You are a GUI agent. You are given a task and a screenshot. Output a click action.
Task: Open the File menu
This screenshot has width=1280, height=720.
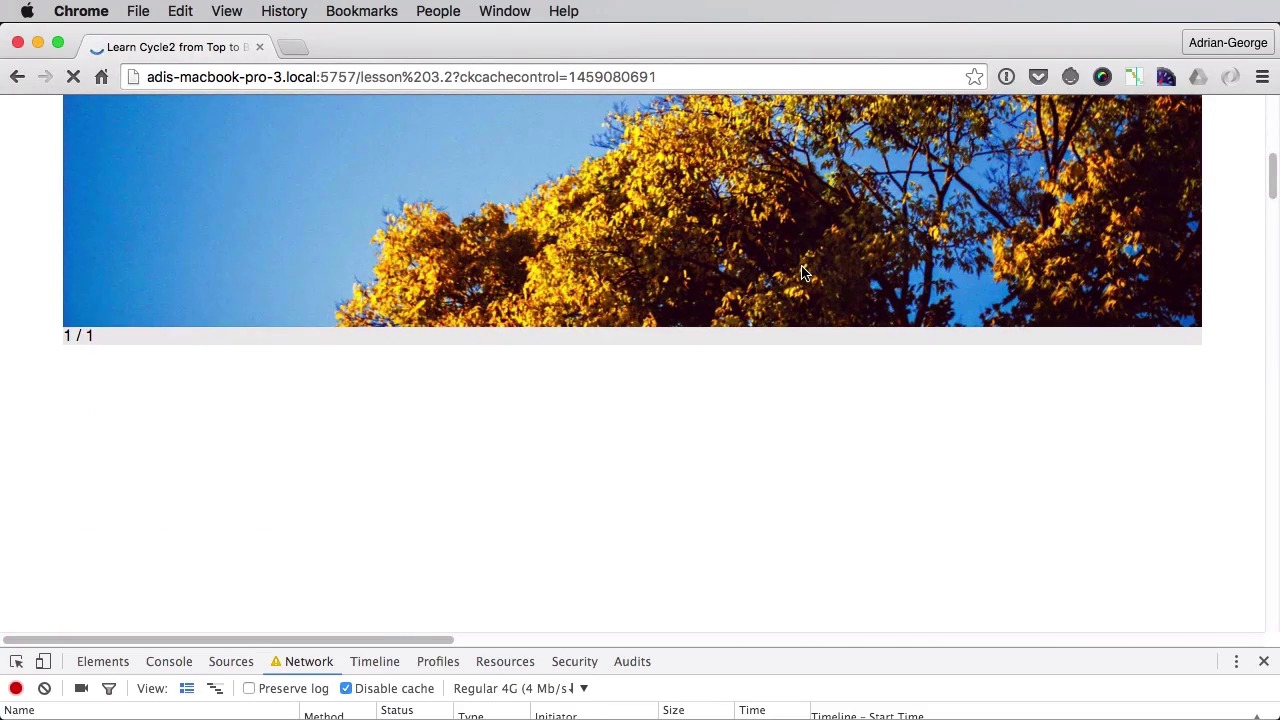point(138,11)
